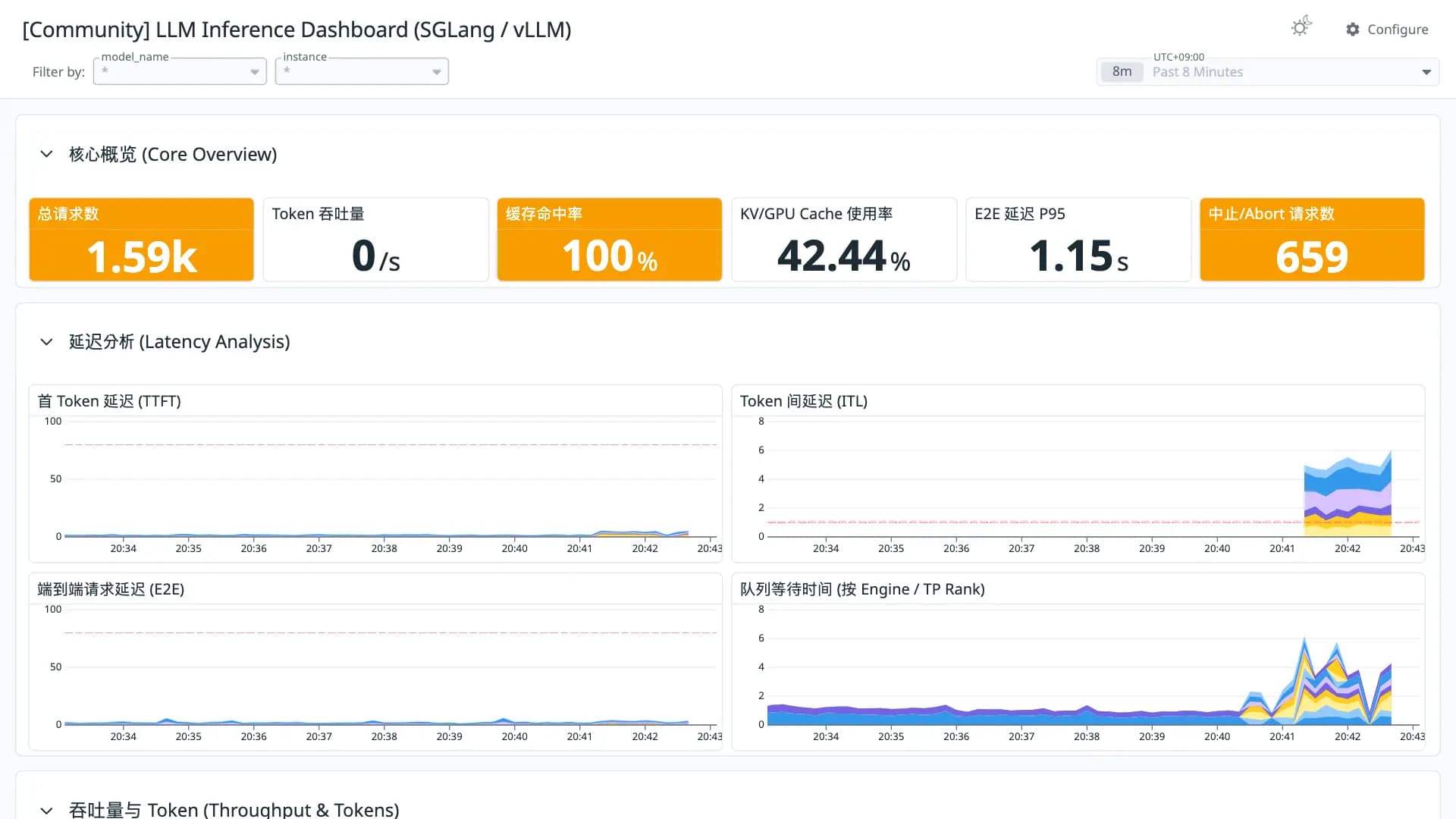
Task: Click the 20:42 tick label in ITL chart
Action: (1347, 548)
